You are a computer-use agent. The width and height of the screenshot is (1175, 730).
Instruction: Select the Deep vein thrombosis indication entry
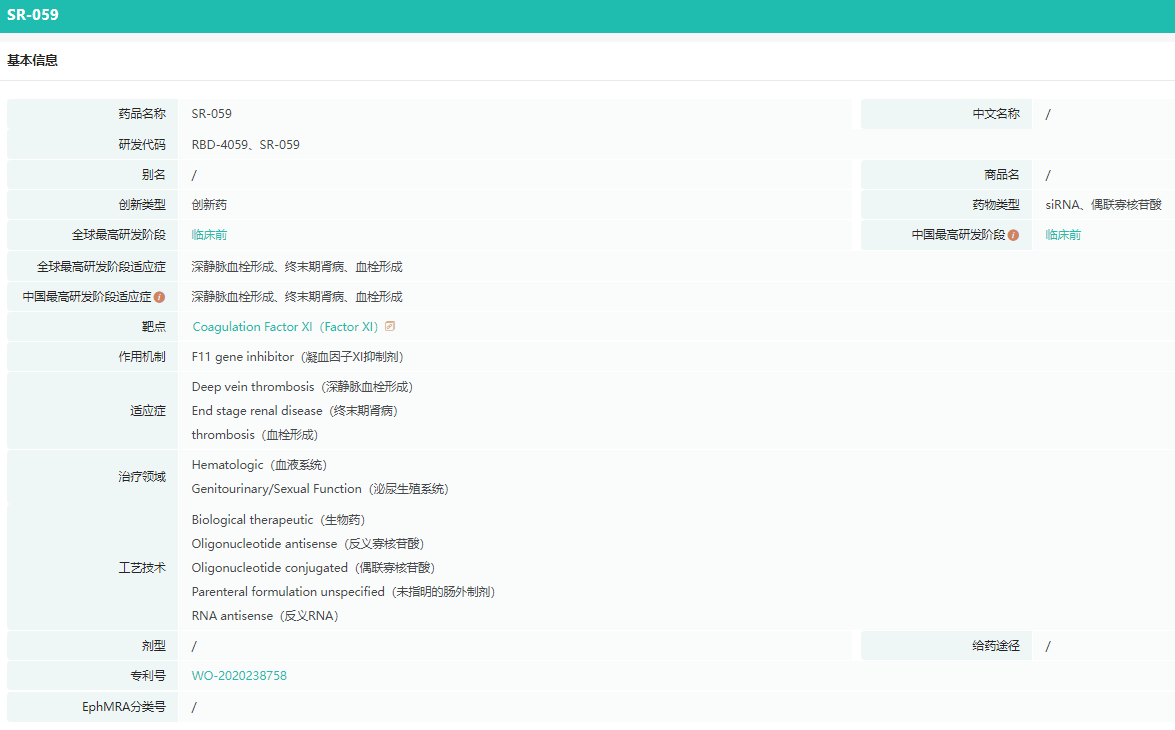301,387
